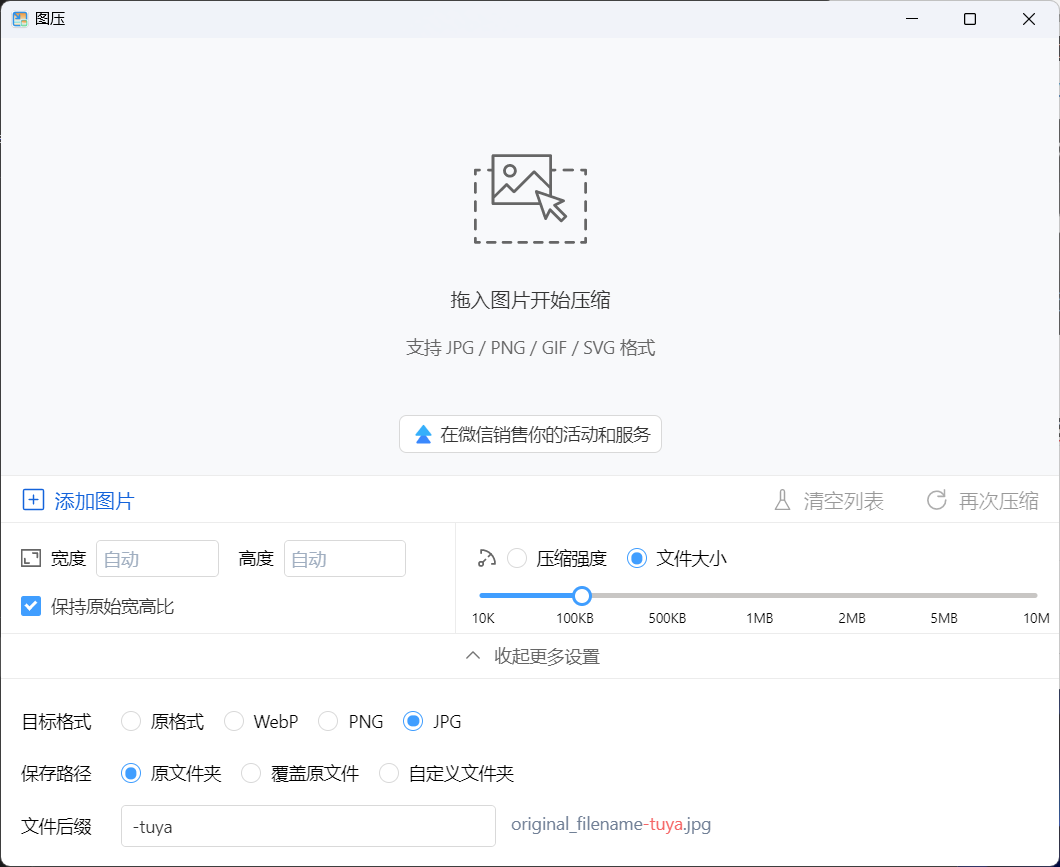
Task: Click the resize dimensions icon beside 宽度
Action: click(x=31, y=558)
